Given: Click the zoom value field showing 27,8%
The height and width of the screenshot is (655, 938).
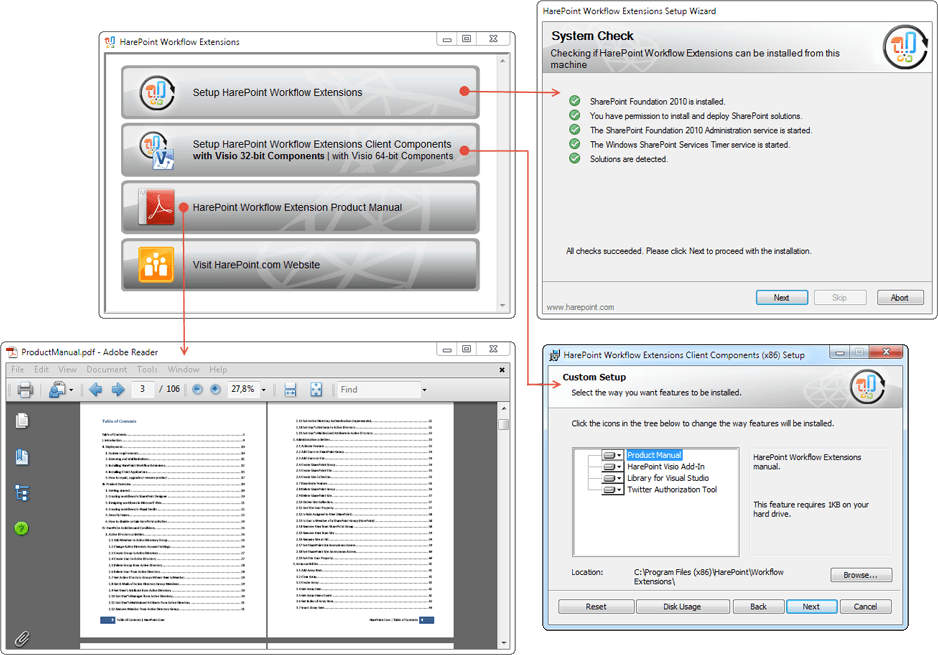Looking at the screenshot, I should coord(243,389).
